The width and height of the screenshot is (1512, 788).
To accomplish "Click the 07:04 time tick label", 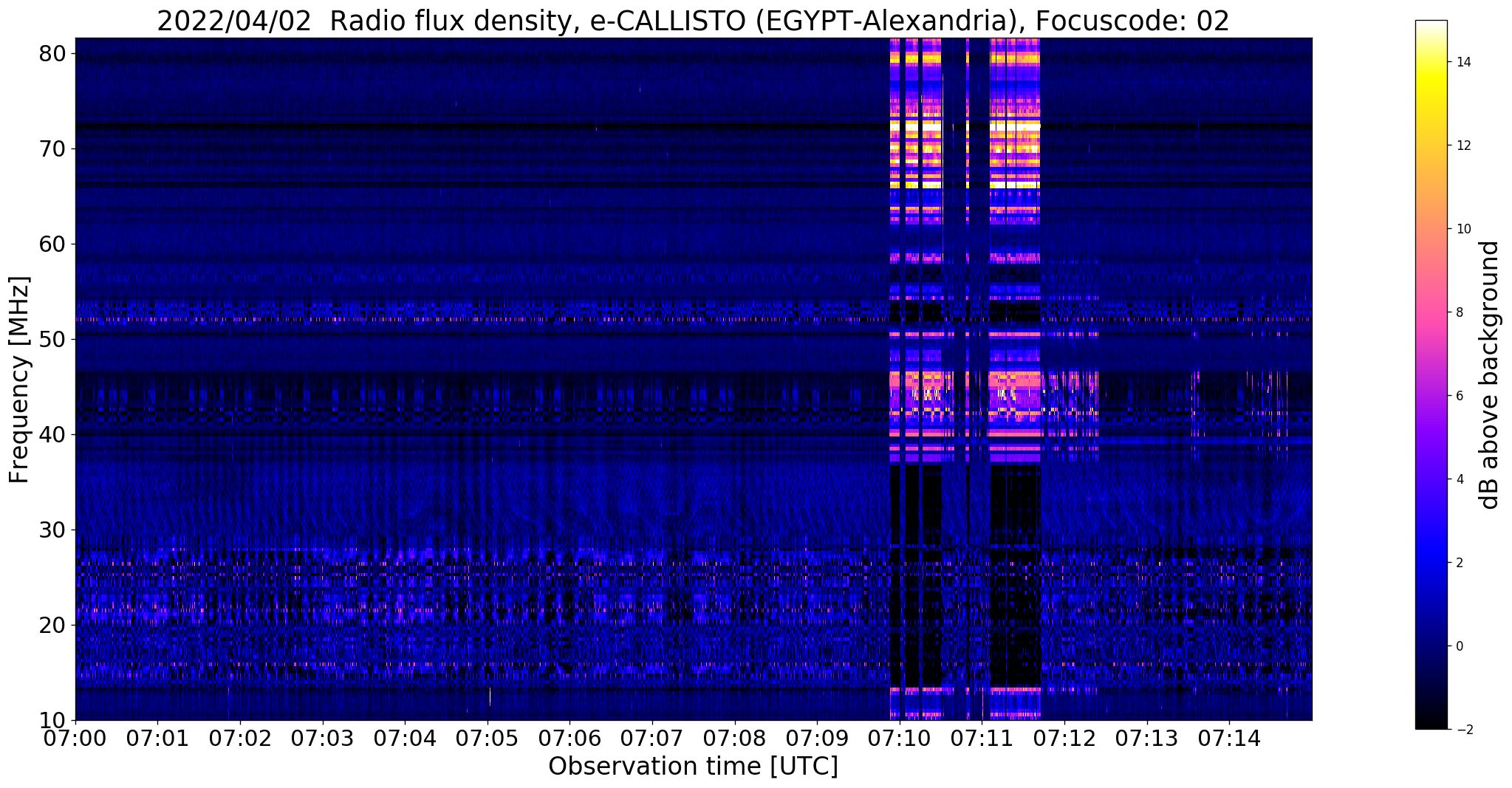I will click(405, 738).
